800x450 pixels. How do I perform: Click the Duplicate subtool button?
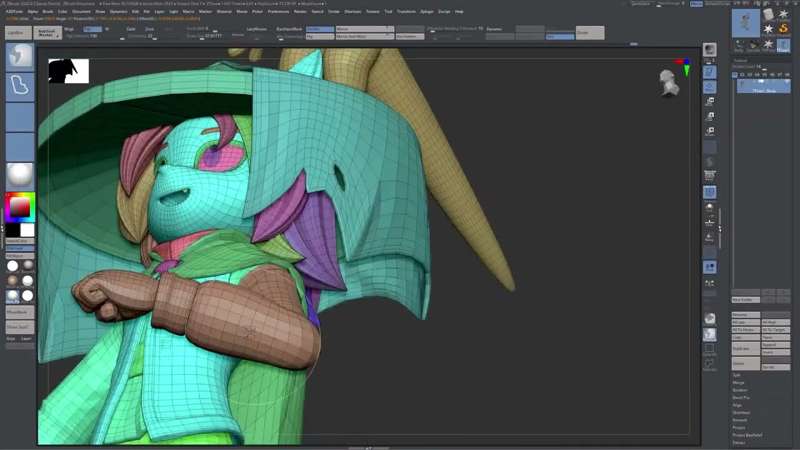[745, 348]
